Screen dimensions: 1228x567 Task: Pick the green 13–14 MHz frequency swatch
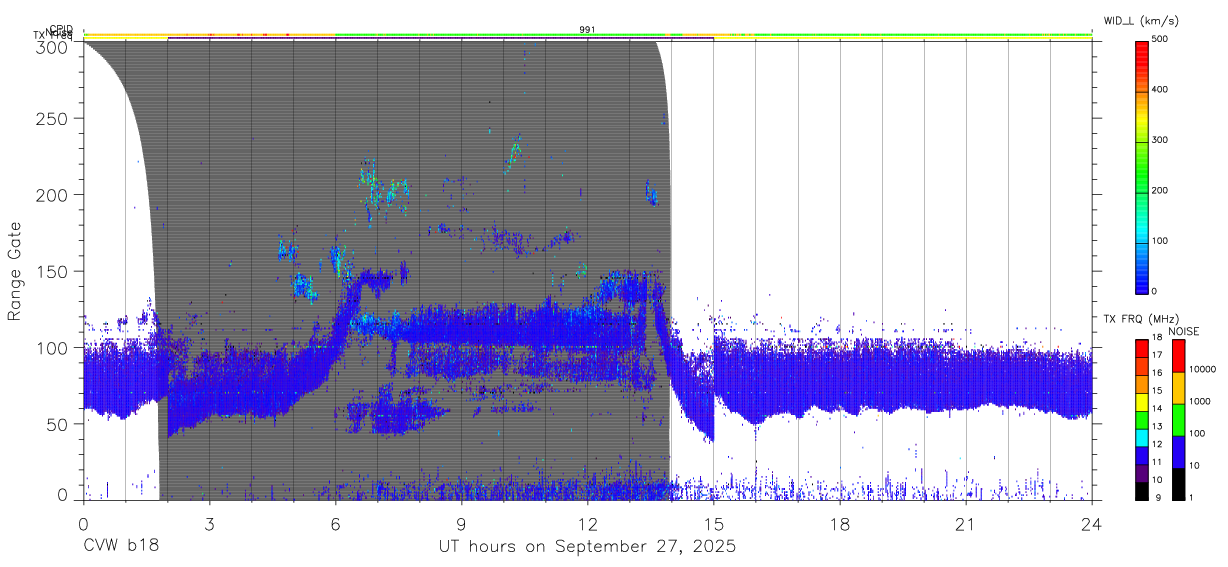tap(1142, 420)
